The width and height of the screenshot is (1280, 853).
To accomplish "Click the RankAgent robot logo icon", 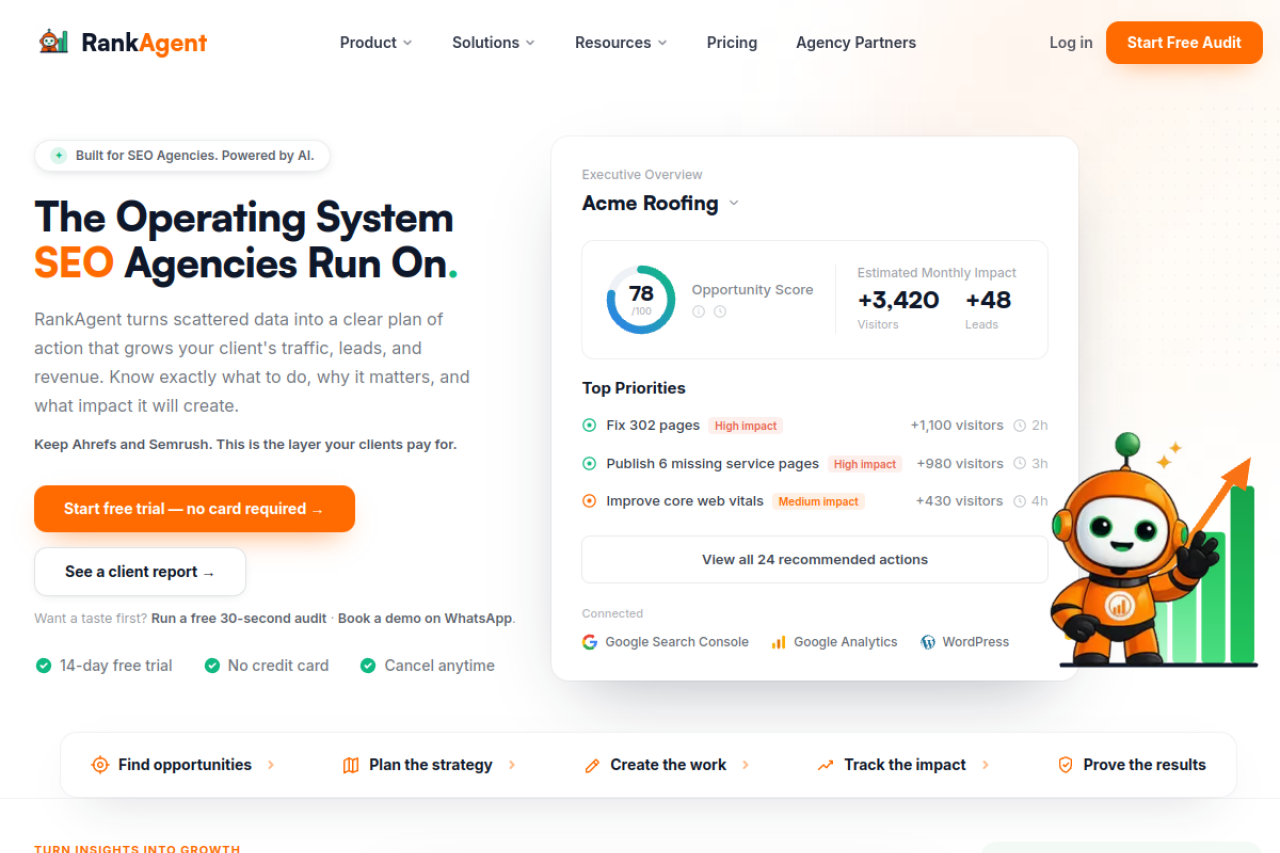I will point(53,42).
